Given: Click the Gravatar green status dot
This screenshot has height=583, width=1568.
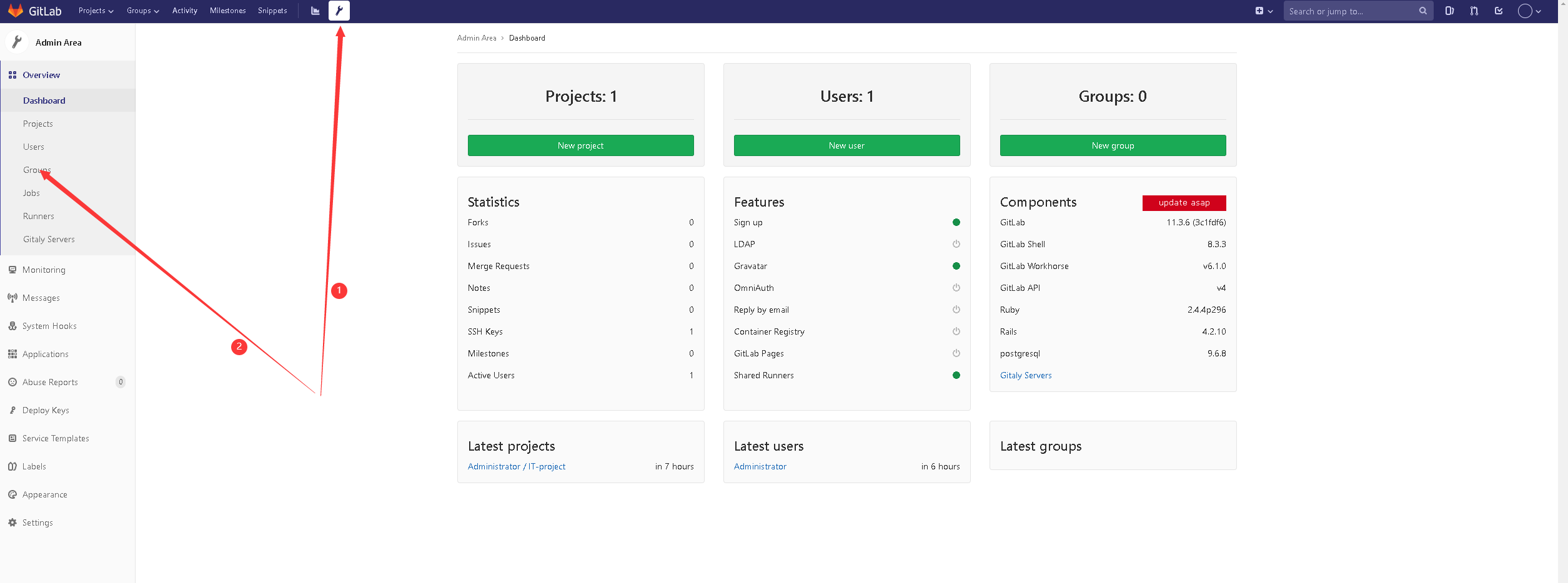Looking at the screenshot, I should (x=956, y=266).
